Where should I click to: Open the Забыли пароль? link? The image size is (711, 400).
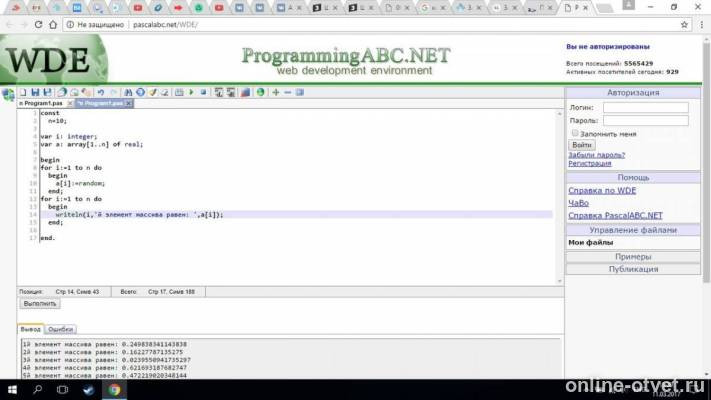(x=596, y=155)
